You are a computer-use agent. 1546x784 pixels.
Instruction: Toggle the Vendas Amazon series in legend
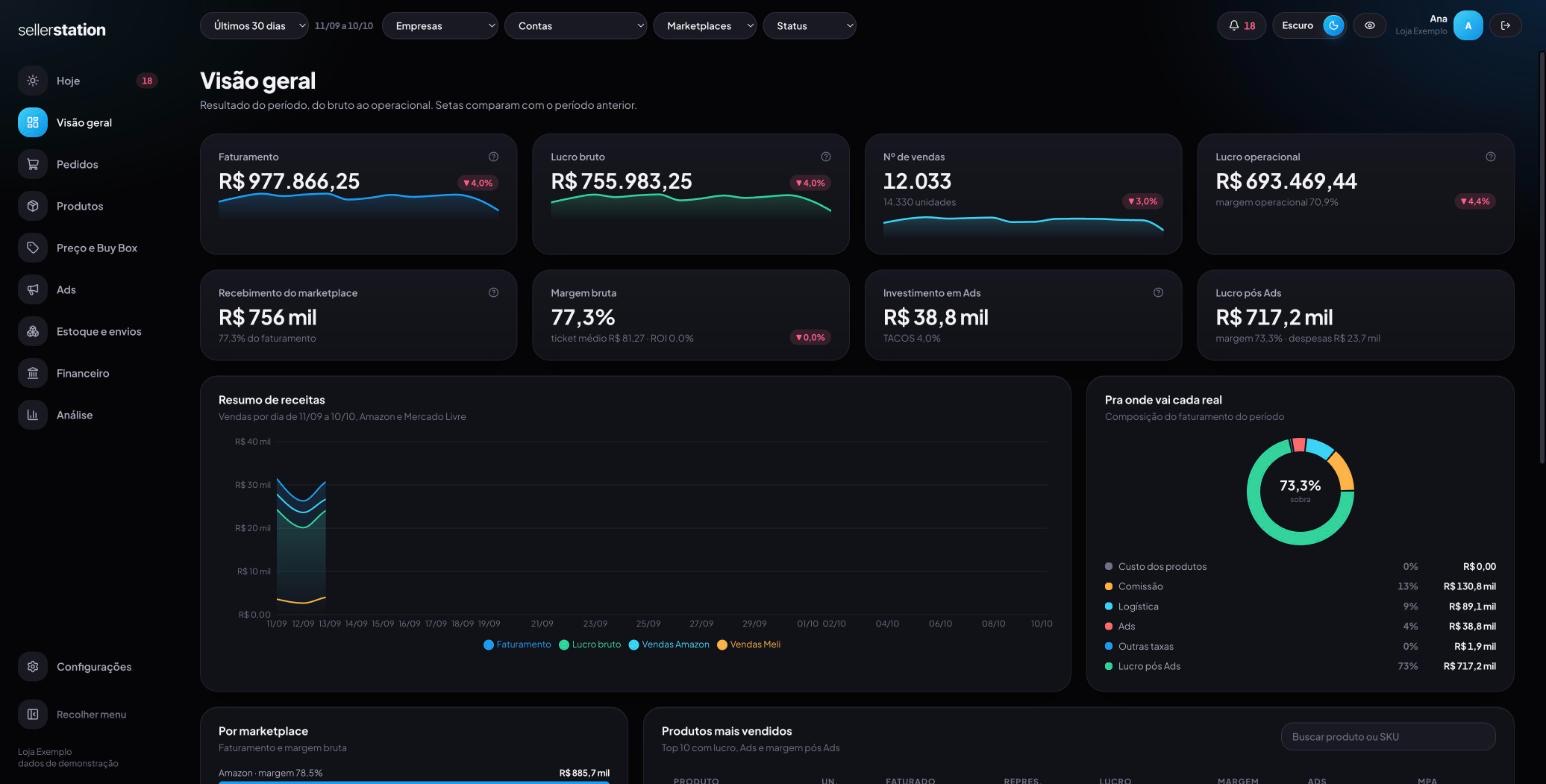pyautogui.click(x=669, y=645)
